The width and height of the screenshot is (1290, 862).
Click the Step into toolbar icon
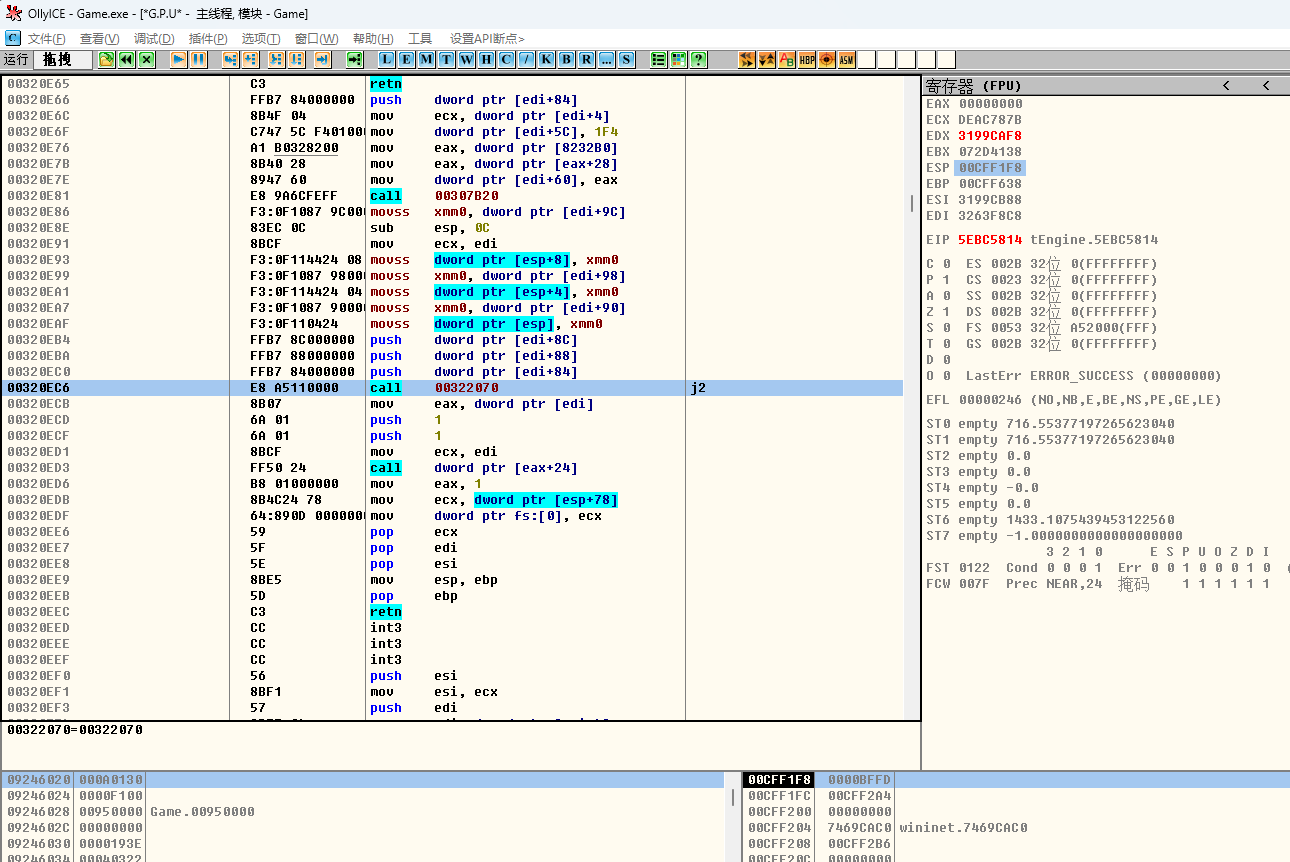(x=230, y=59)
